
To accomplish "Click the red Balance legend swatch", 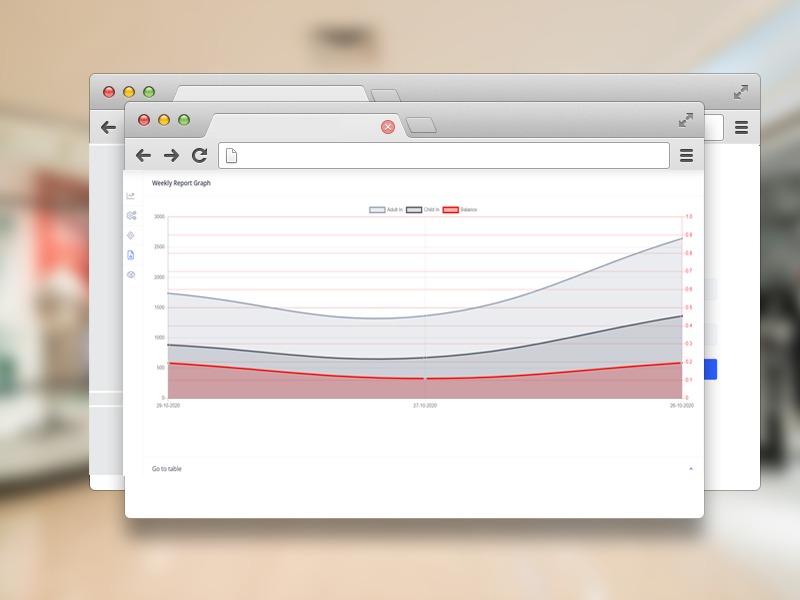I will [x=450, y=210].
